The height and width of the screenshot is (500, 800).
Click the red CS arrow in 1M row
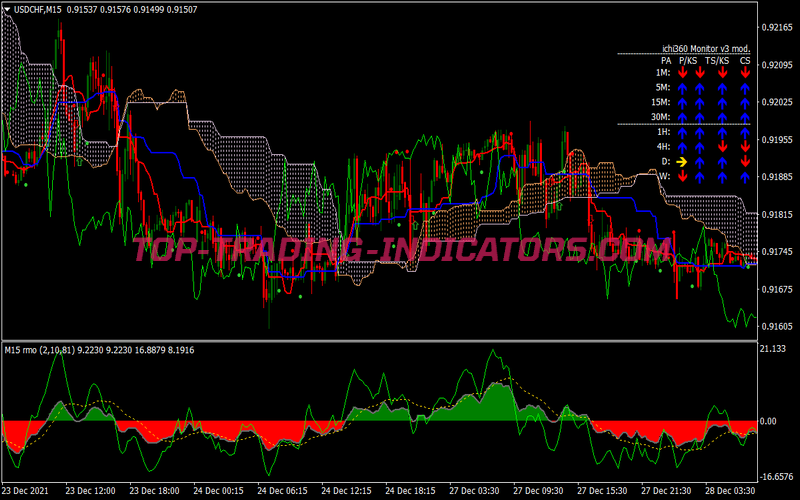pyautogui.click(x=745, y=73)
